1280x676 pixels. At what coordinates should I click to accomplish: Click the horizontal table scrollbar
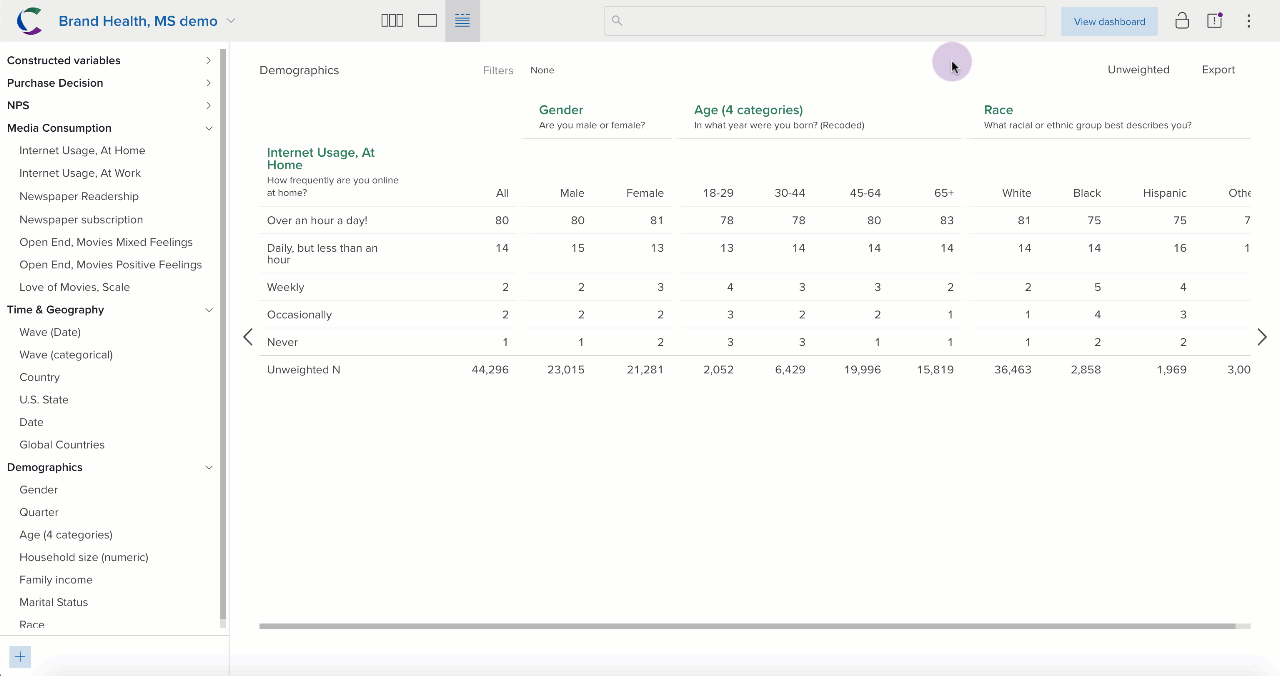point(748,626)
